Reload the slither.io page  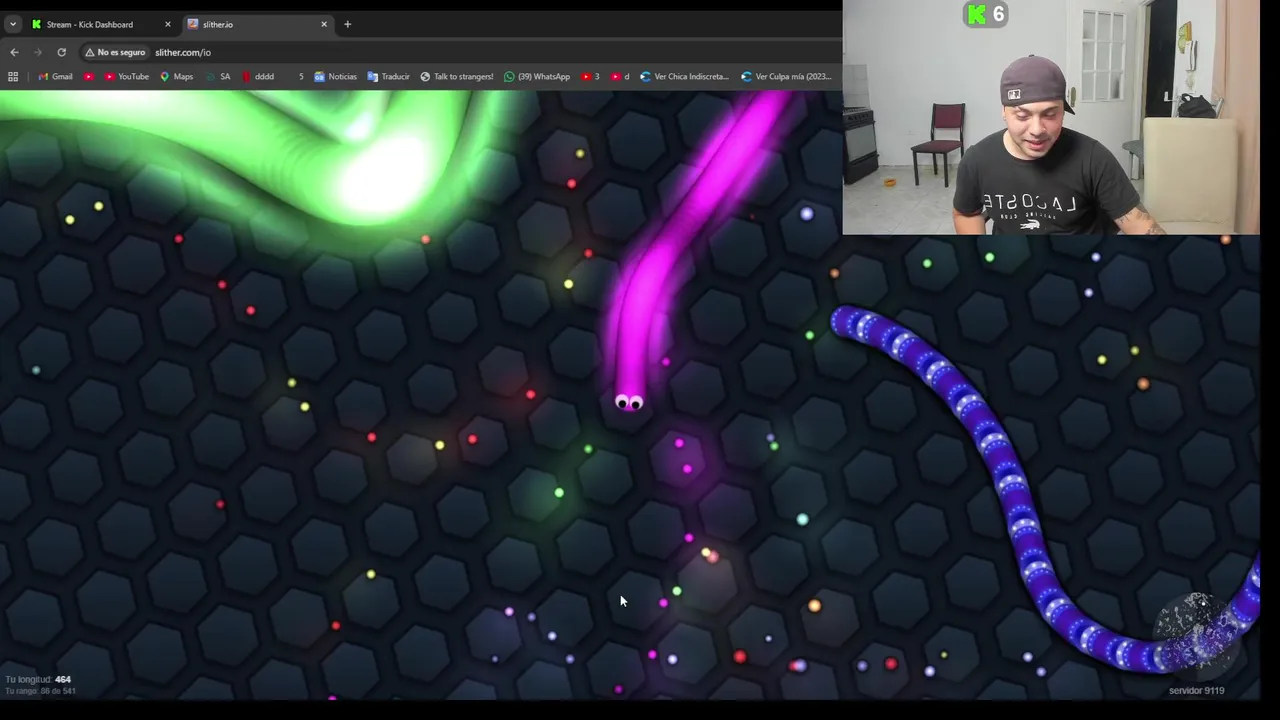pyautogui.click(x=61, y=52)
